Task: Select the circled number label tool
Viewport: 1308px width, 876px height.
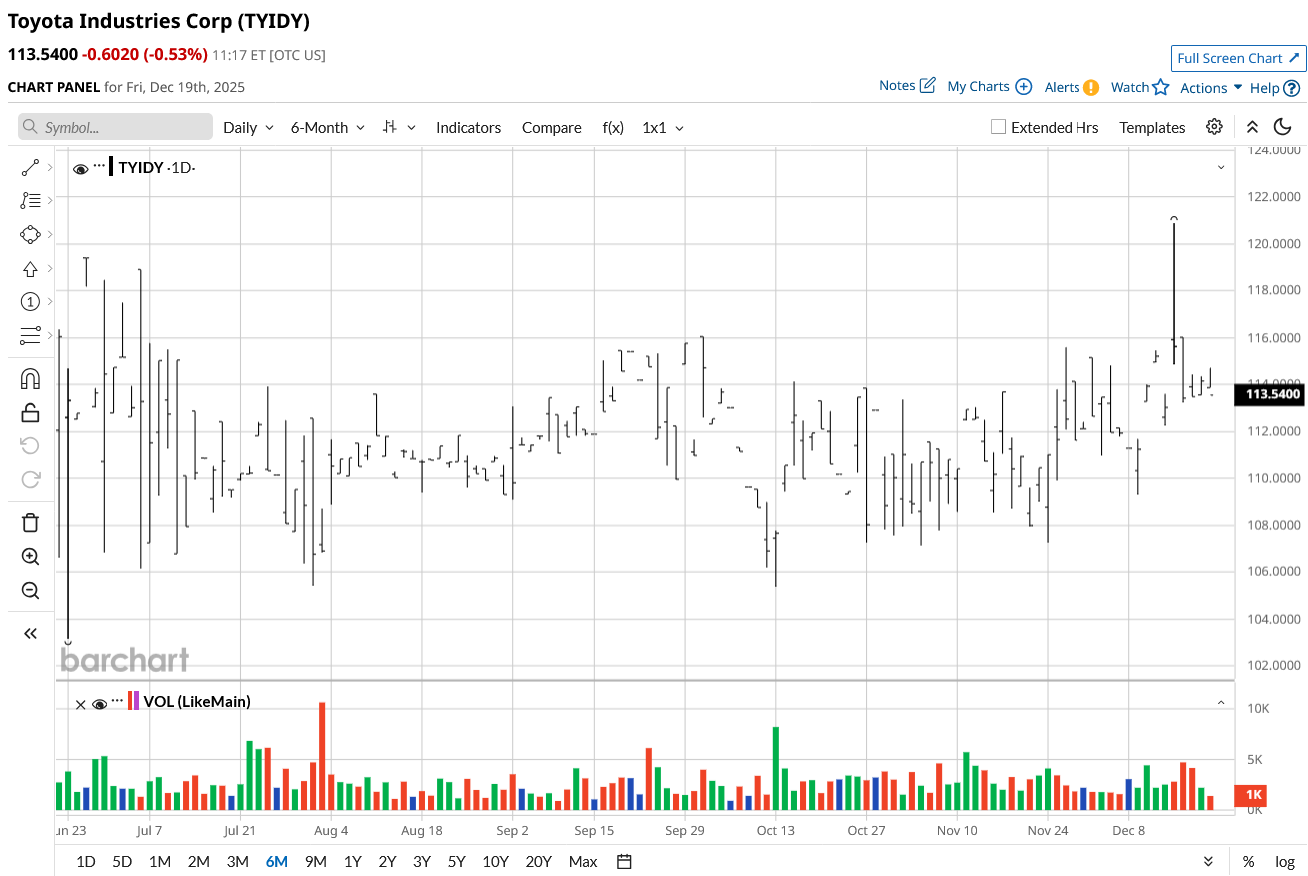Action: (30, 302)
